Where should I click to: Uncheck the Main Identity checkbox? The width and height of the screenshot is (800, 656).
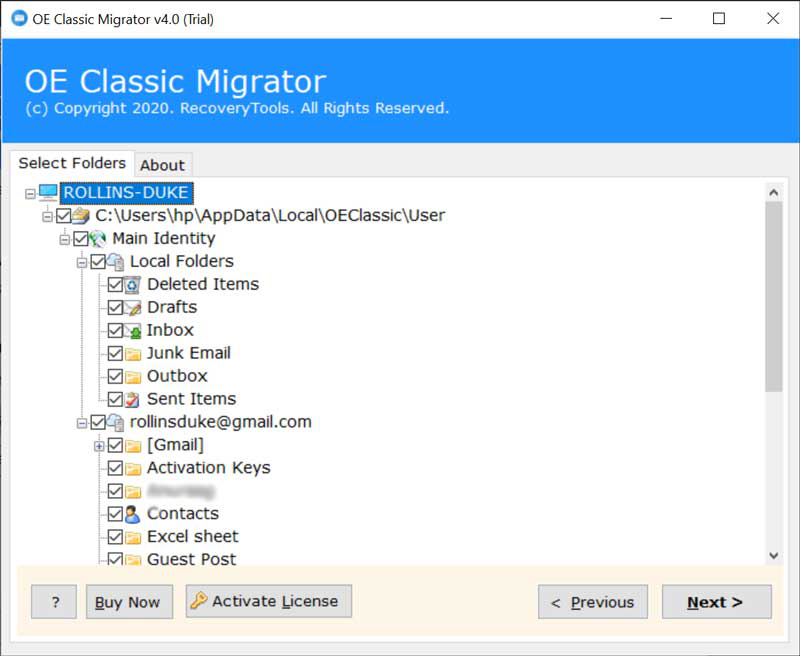click(x=81, y=239)
